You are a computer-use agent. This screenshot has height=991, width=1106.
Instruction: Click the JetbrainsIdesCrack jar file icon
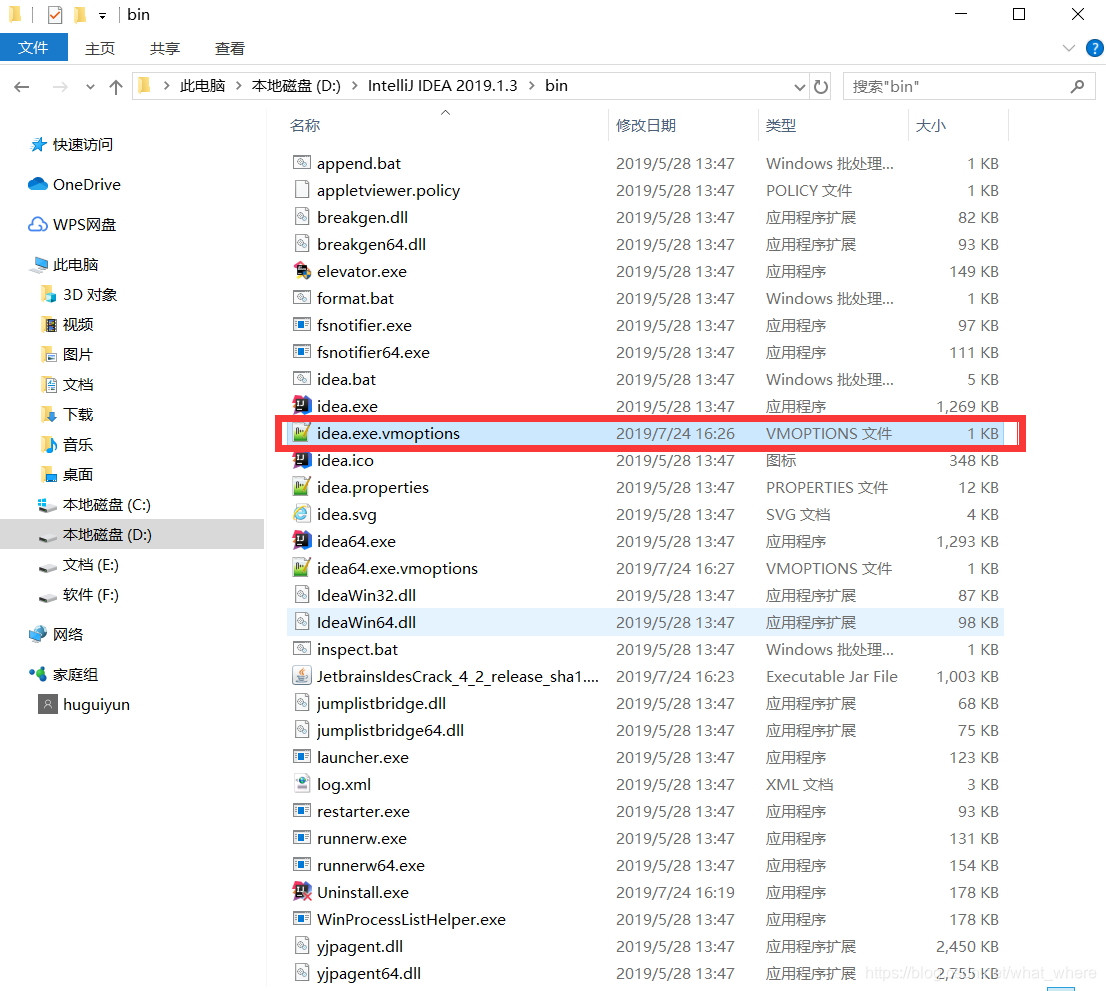coord(302,676)
